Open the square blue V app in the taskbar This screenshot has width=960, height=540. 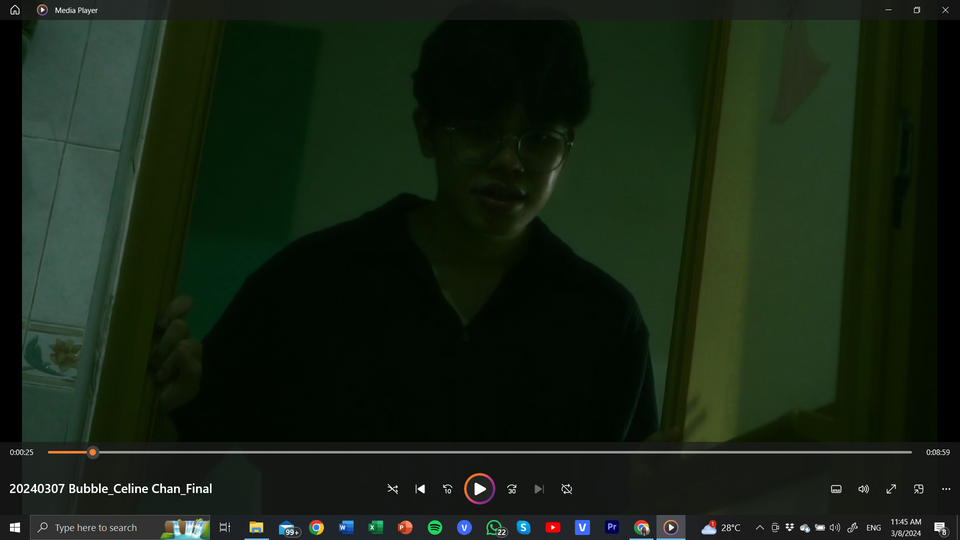(x=582, y=527)
